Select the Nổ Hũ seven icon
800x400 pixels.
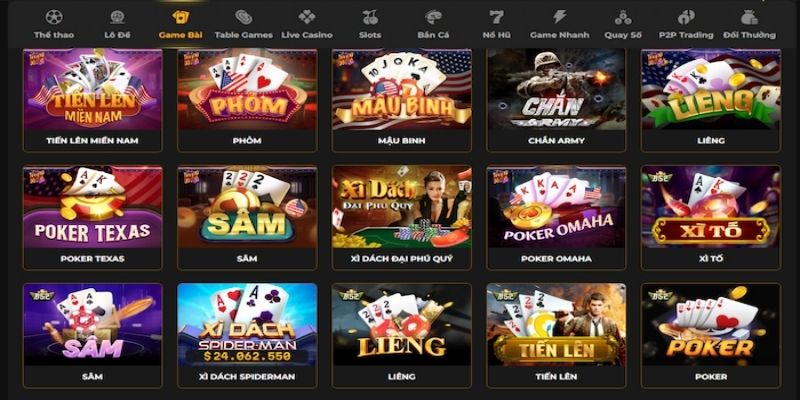[x=496, y=17]
